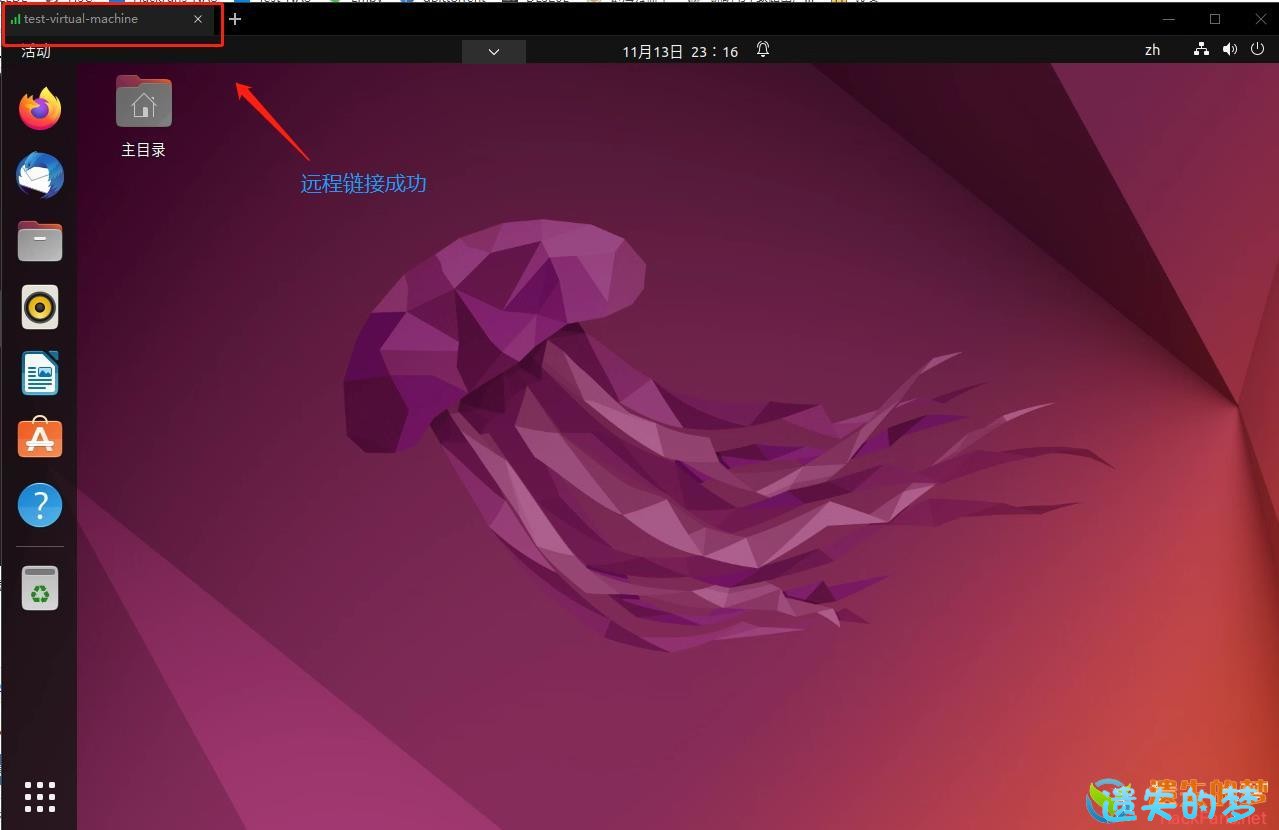Close the test-virtual-machine tab
Screen dimensions: 1279x830
pos(198,19)
